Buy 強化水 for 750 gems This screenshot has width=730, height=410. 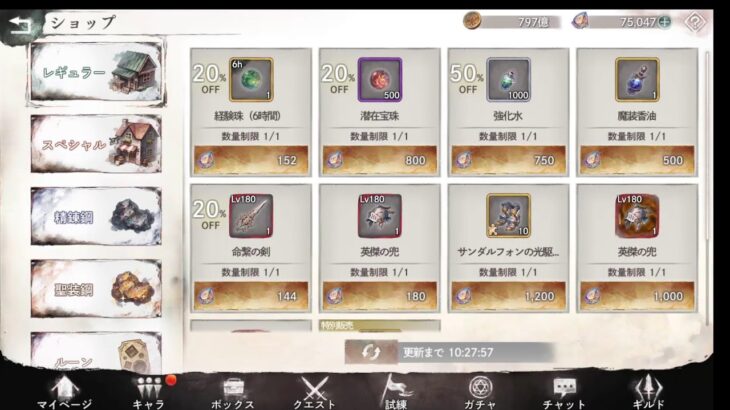click(x=508, y=160)
